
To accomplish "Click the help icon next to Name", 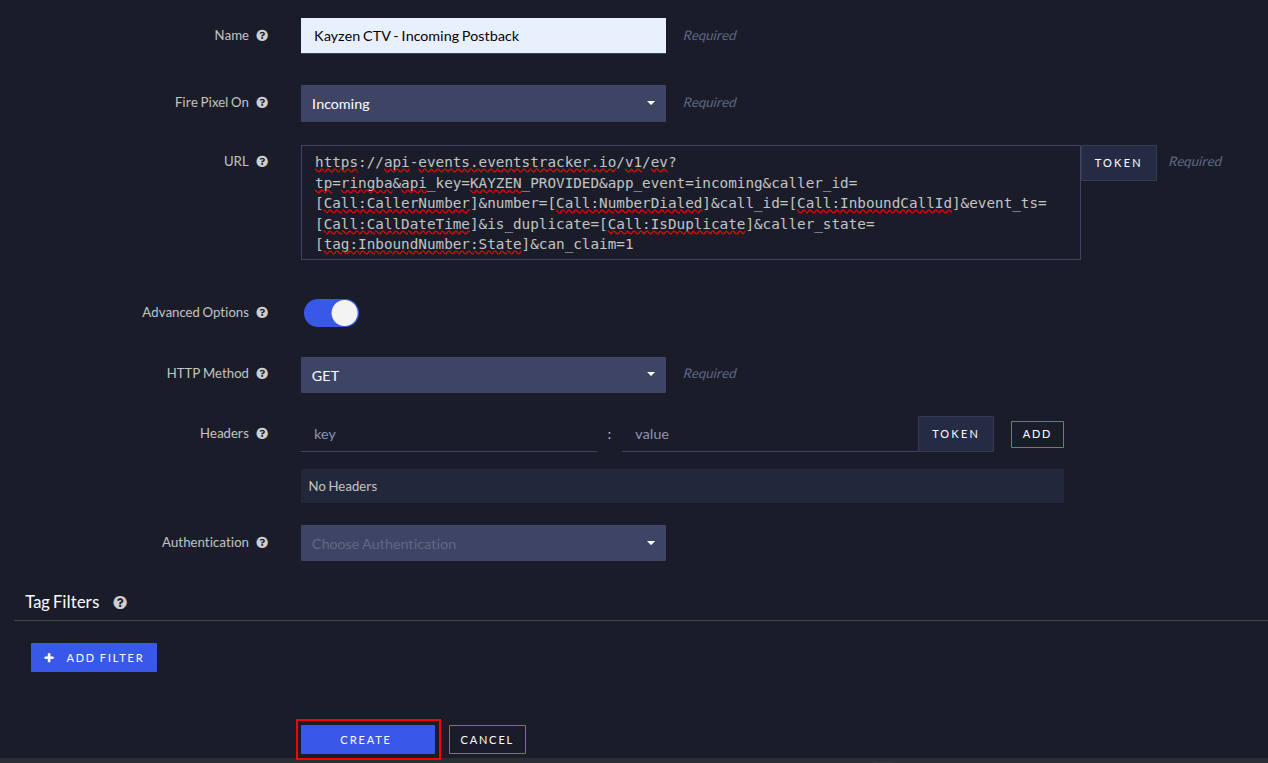I will [x=262, y=35].
